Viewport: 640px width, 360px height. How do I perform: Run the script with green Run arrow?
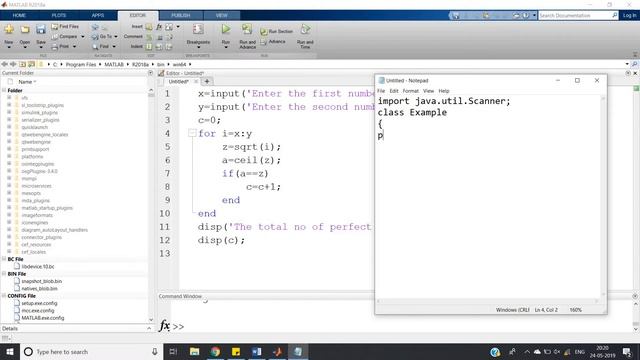click(x=226, y=29)
